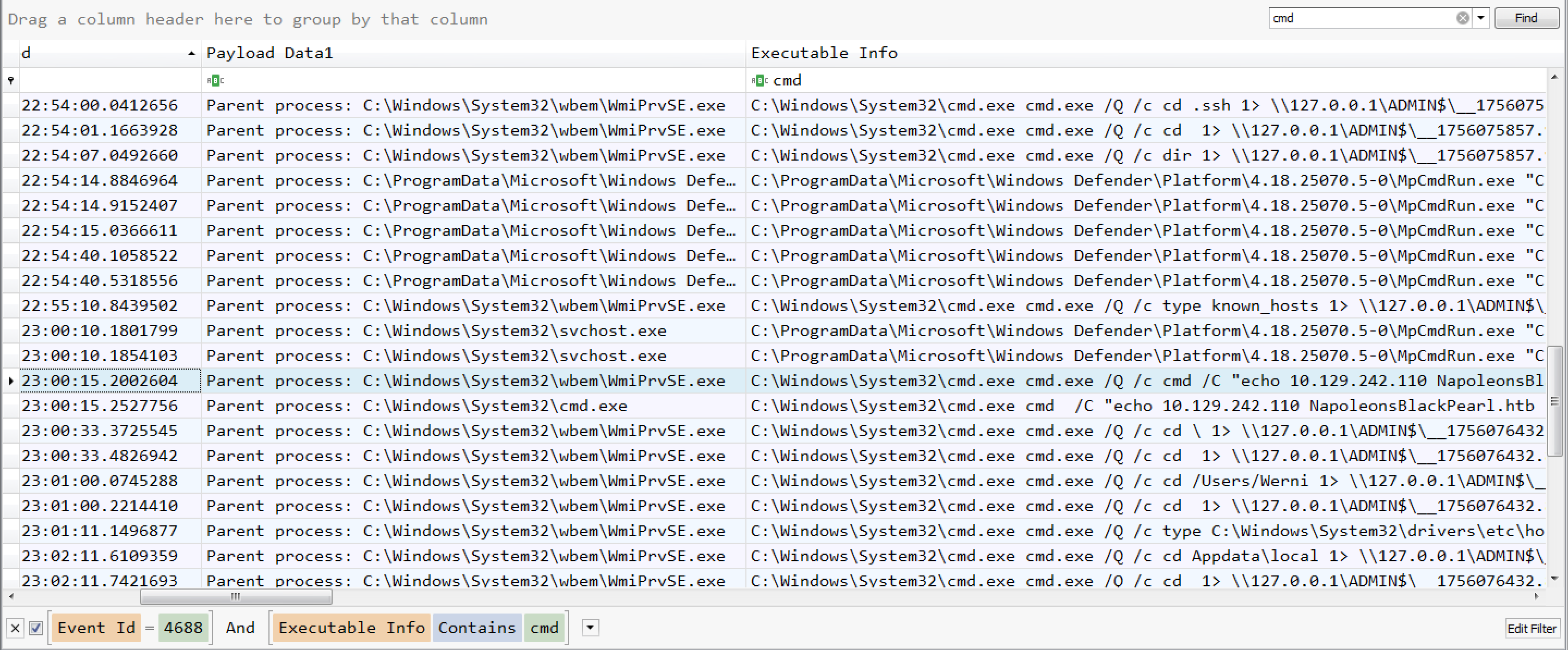This screenshot has height=650, width=1568.
Task: Click the Find button
Action: pos(1526,19)
